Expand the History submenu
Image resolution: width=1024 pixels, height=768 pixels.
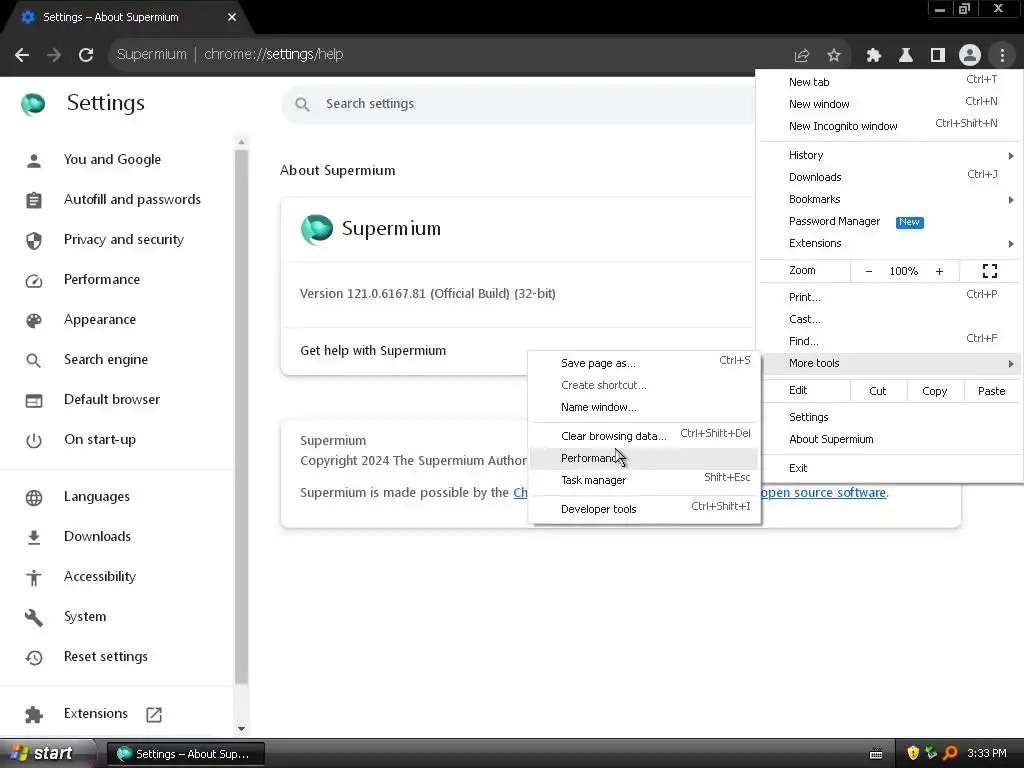tap(890, 155)
